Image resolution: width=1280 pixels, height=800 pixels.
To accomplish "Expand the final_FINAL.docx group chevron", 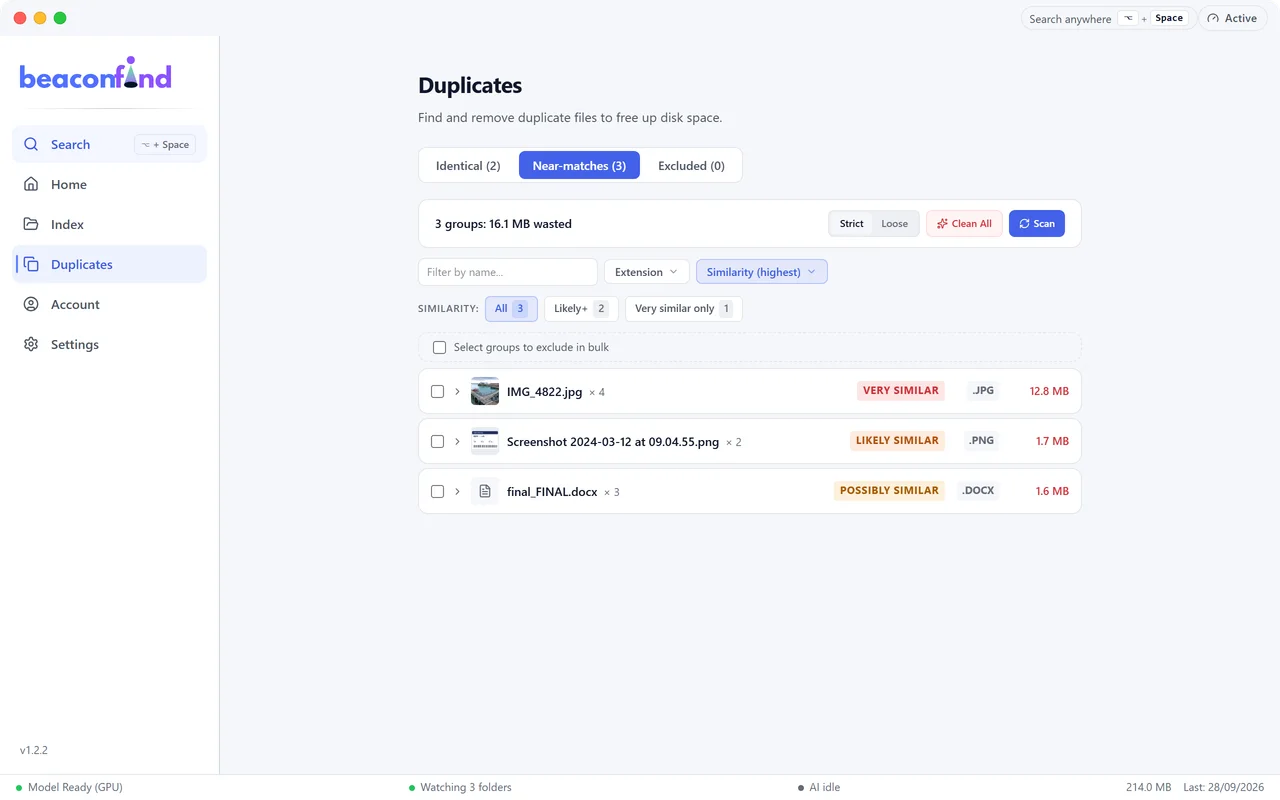I will pyautogui.click(x=457, y=491).
